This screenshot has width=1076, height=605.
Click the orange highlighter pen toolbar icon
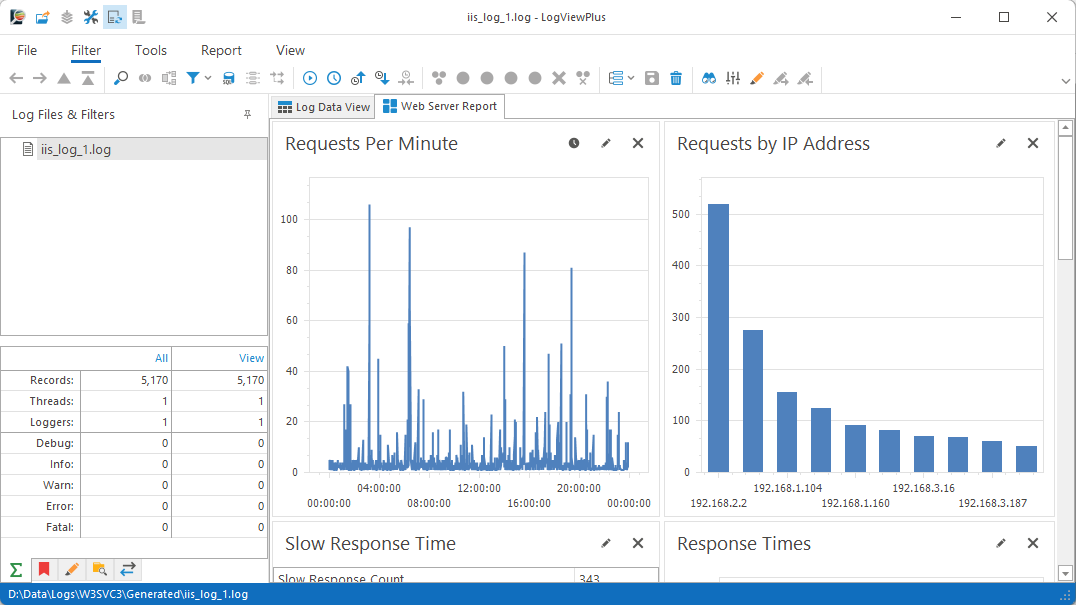point(757,78)
